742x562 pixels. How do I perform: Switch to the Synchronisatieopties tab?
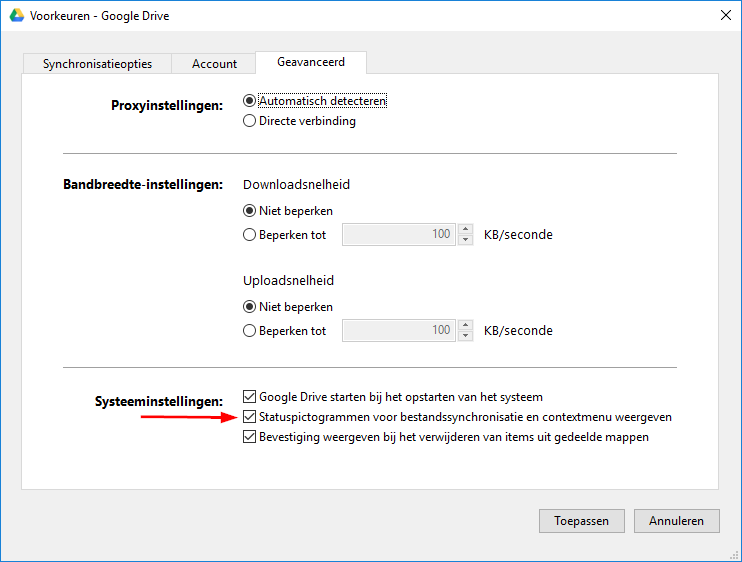(x=97, y=64)
